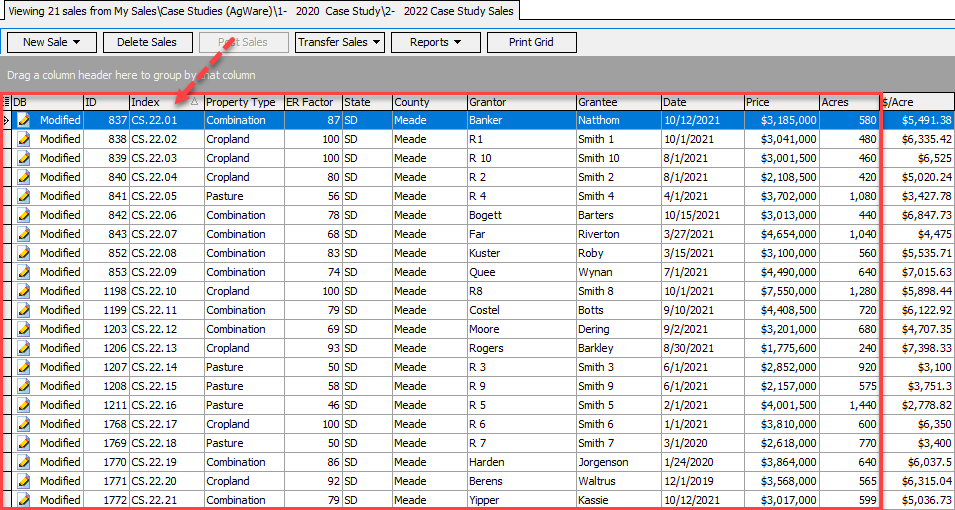Viewport: 955px width, 510px height.
Task: Click the pencil icon for row ID 1772
Action: [24, 500]
